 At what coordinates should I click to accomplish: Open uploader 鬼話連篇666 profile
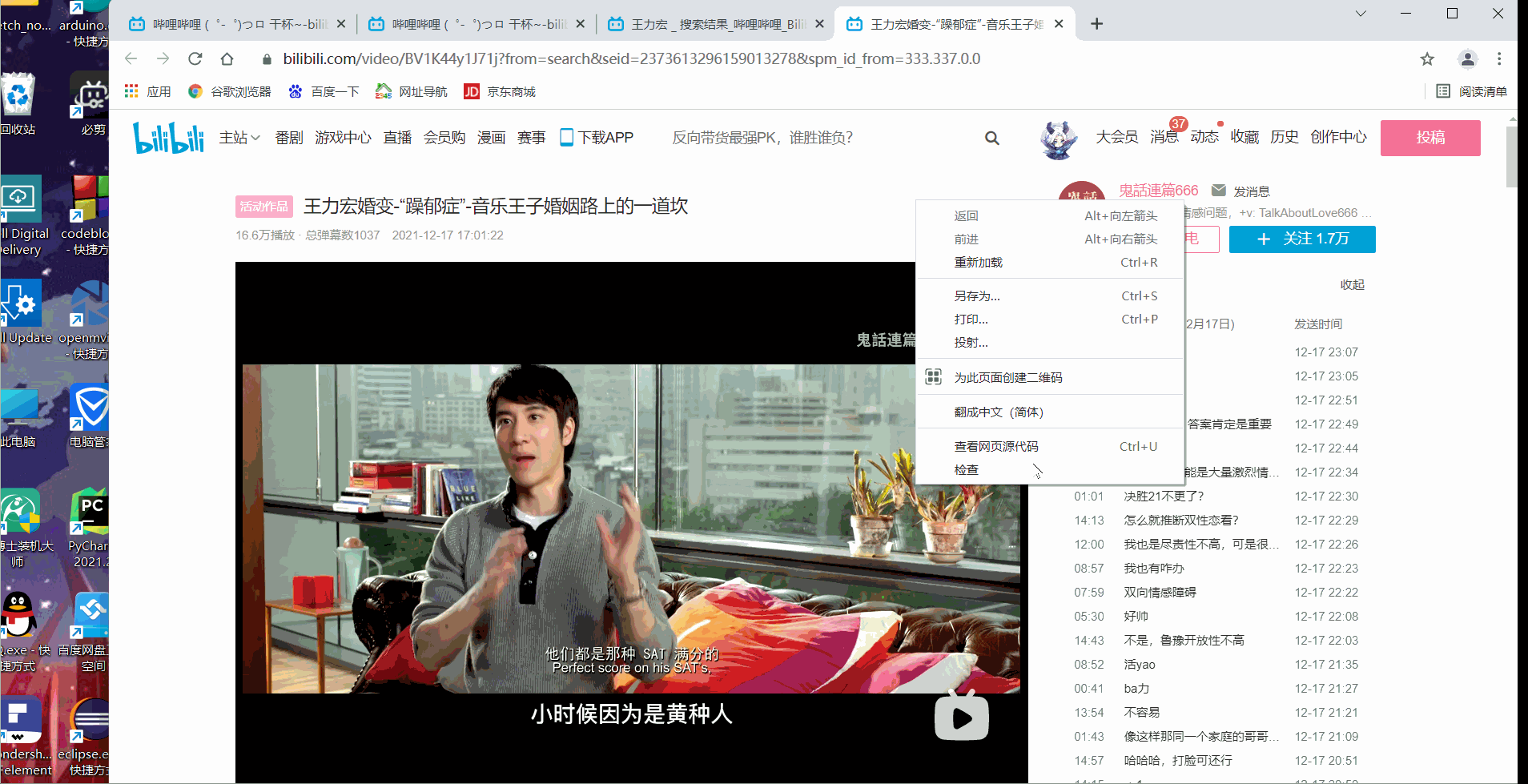click(1158, 191)
